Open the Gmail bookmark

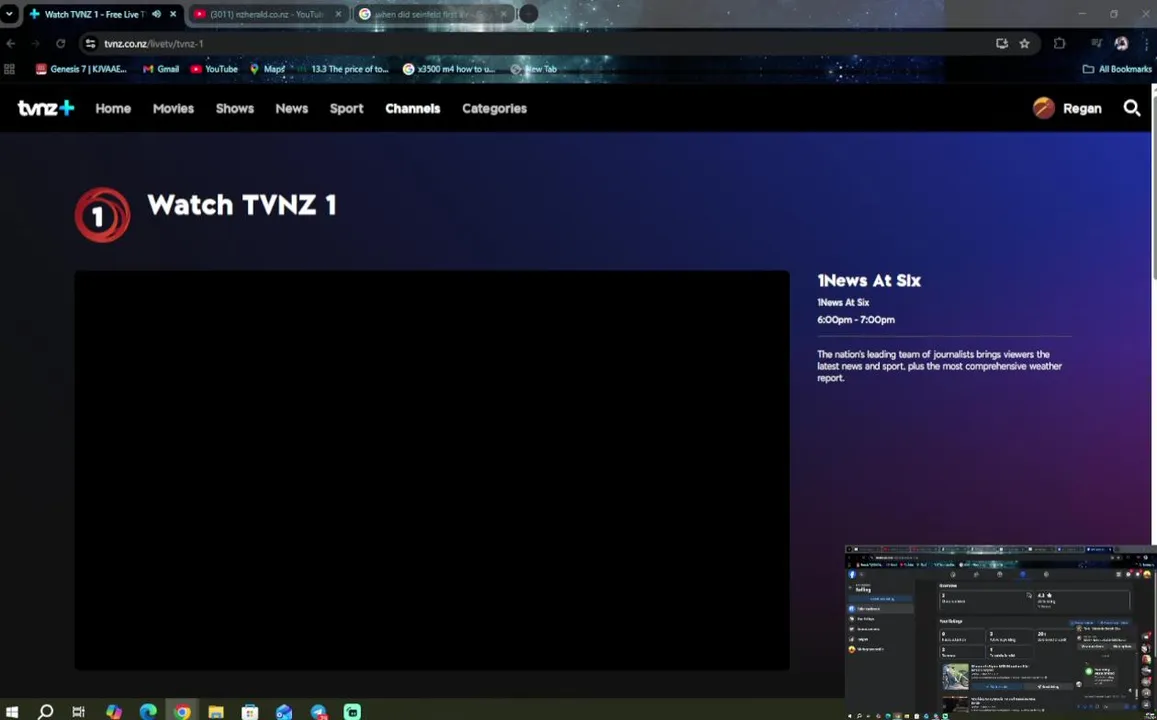[x=161, y=69]
